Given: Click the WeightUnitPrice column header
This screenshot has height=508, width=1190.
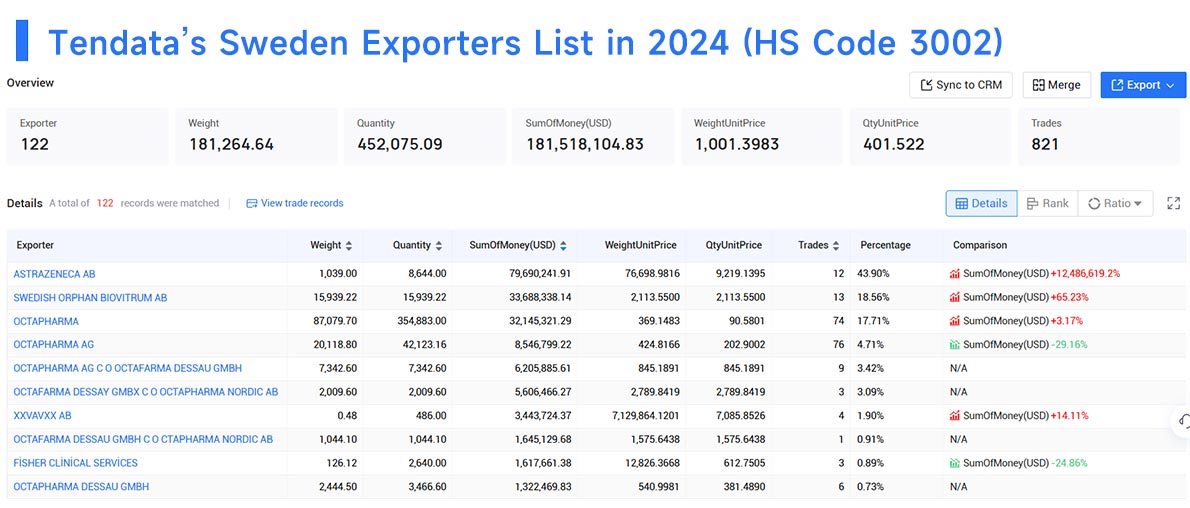Looking at the screenshot, I should click(641, 245).
